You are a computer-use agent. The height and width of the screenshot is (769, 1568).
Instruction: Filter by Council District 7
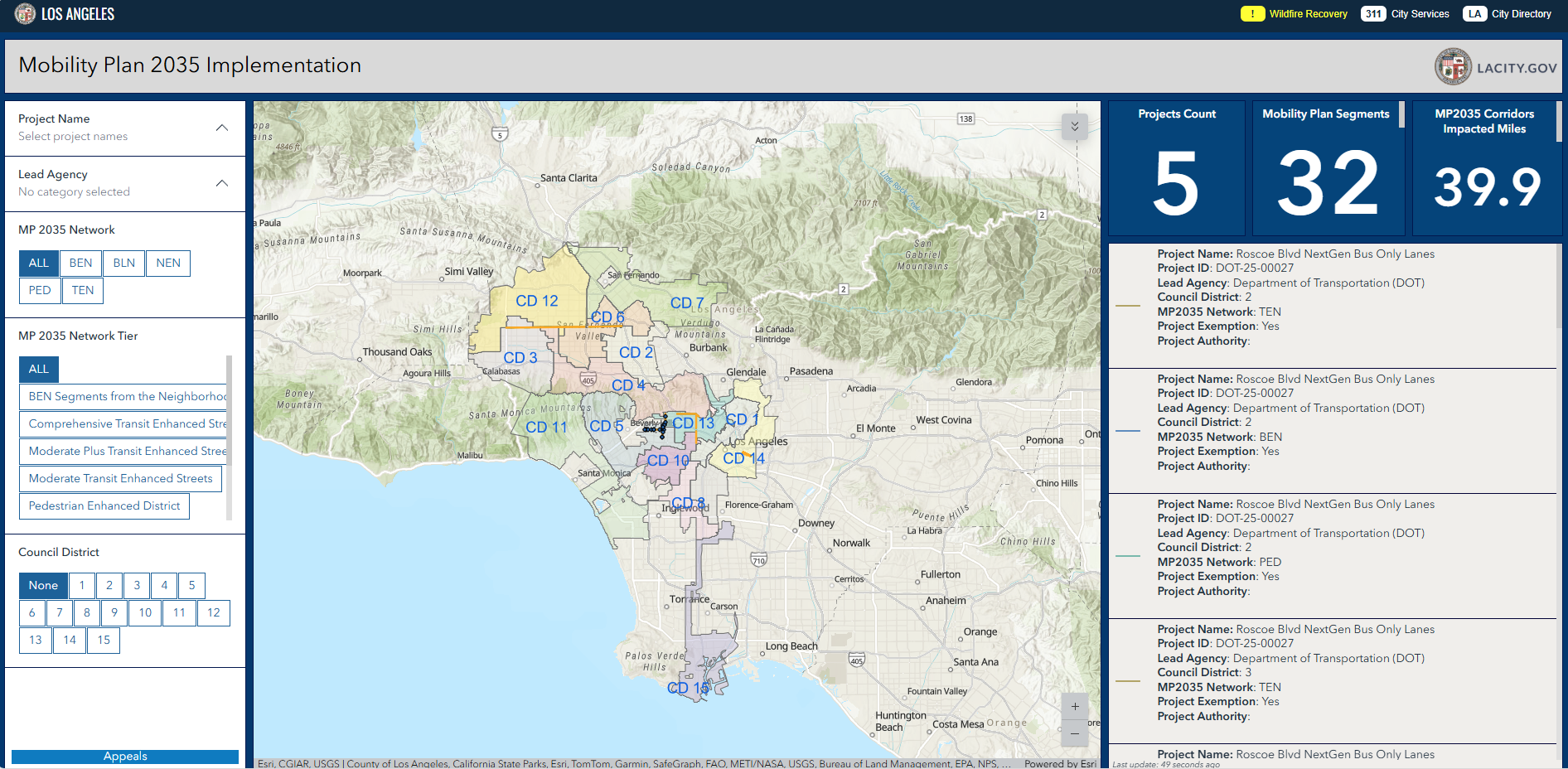pos(60,613)
